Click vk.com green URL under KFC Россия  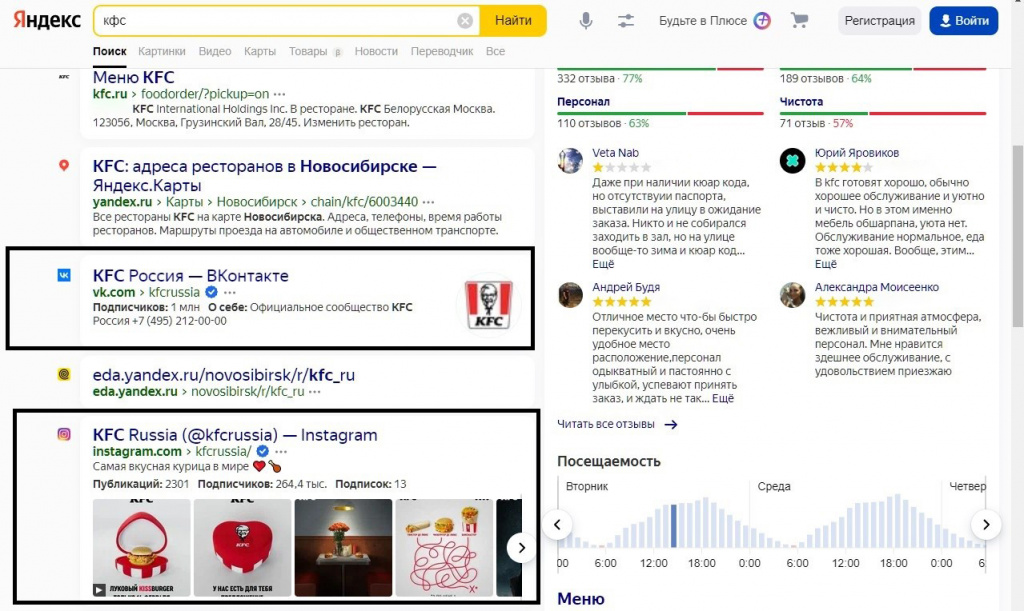point(114,292)
